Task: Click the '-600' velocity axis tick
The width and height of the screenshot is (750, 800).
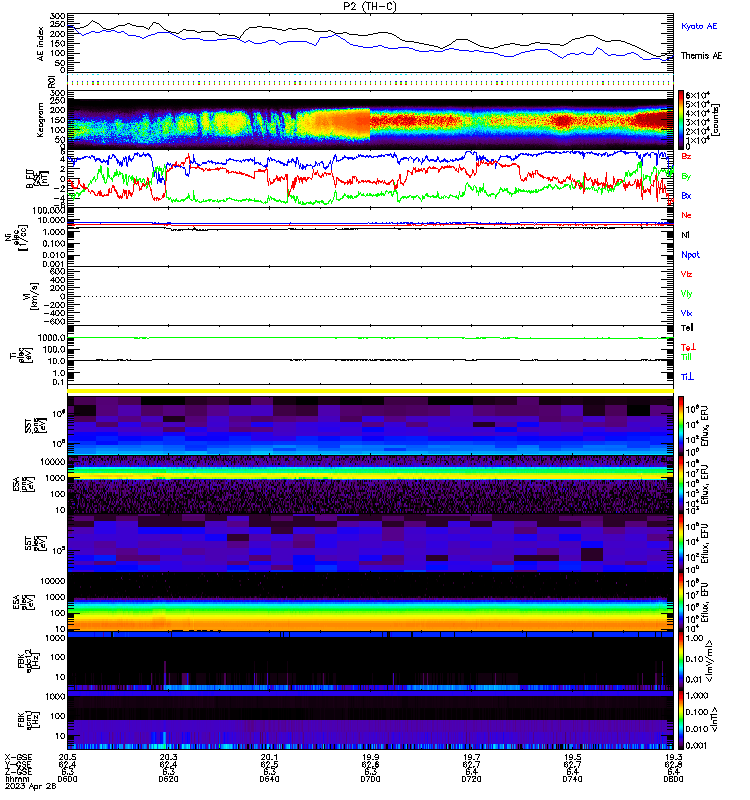Action: [x=54, y=321]
